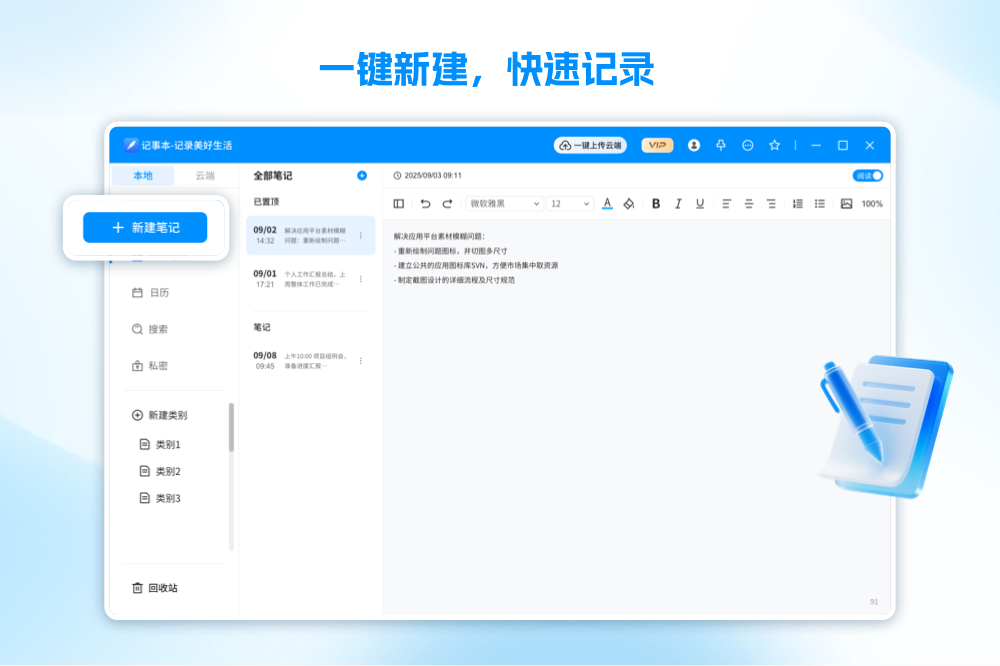Image resolution: width=1000 pixels, height=666 pixels.
Task: Open the feedback message bubble icon
Action: point(747,145)
